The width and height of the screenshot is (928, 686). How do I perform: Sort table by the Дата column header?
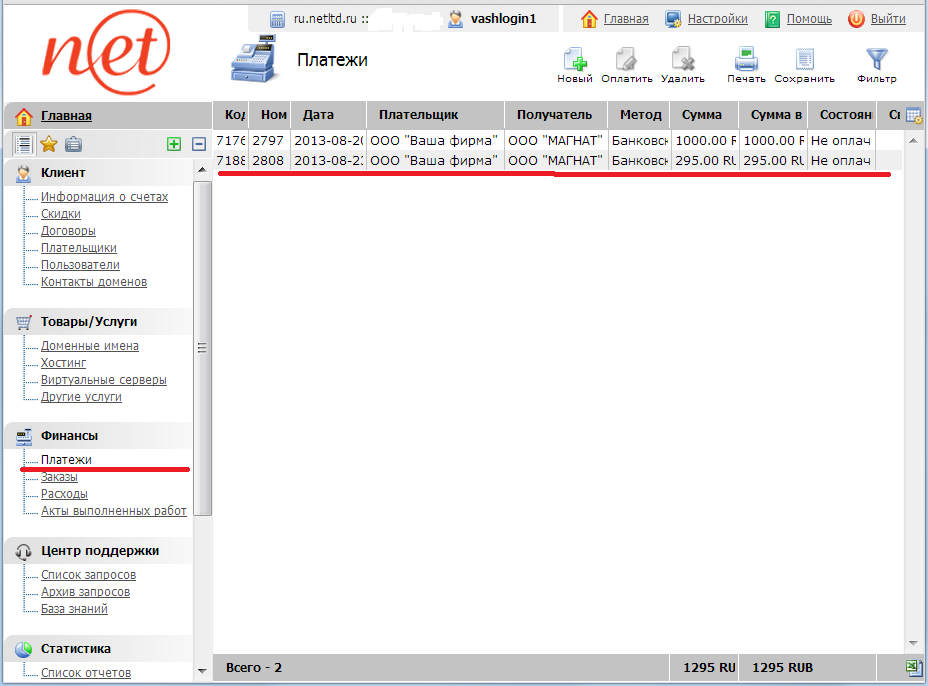point(318,115)
